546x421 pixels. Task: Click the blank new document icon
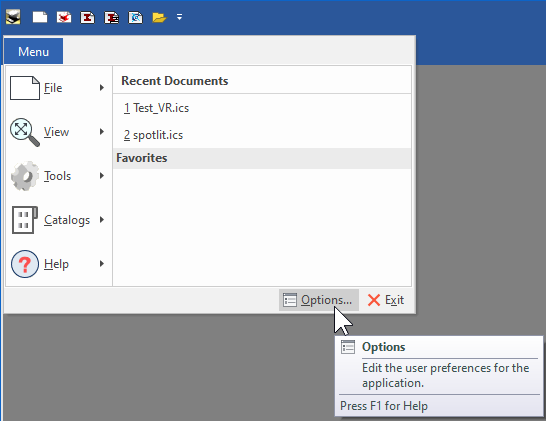coord(40,17)
